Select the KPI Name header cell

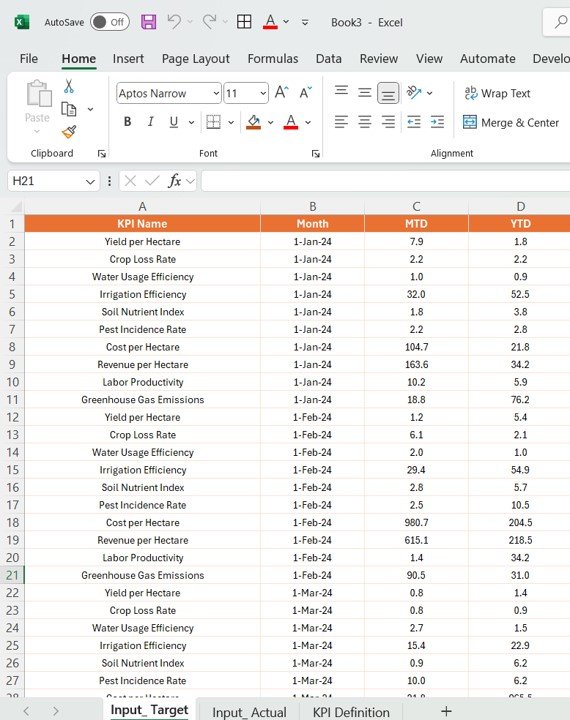(x=142, y=224)
